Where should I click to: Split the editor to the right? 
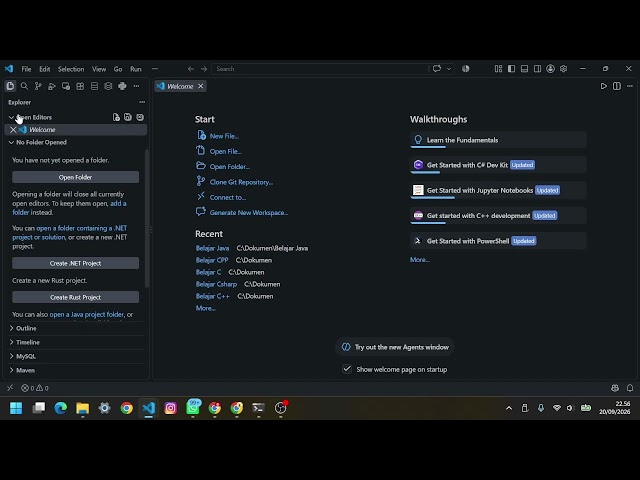[x=617, y=86]
